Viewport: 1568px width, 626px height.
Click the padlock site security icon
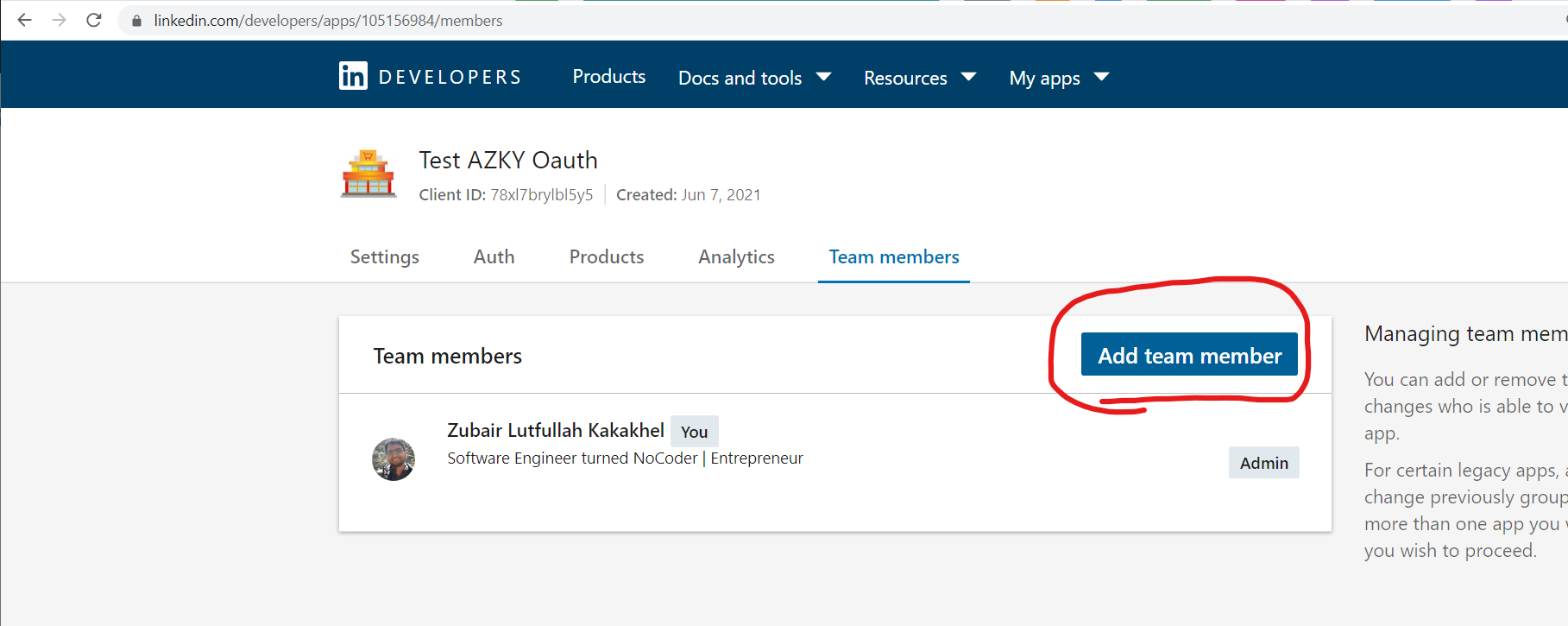tap(136, 21)
